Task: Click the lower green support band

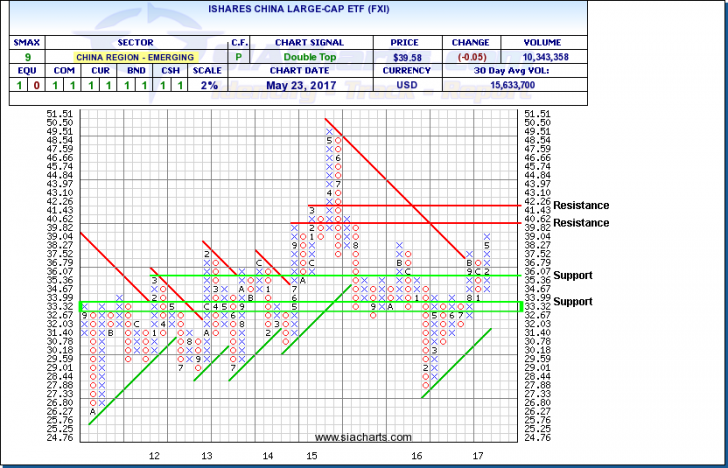Action: (300, 305)
